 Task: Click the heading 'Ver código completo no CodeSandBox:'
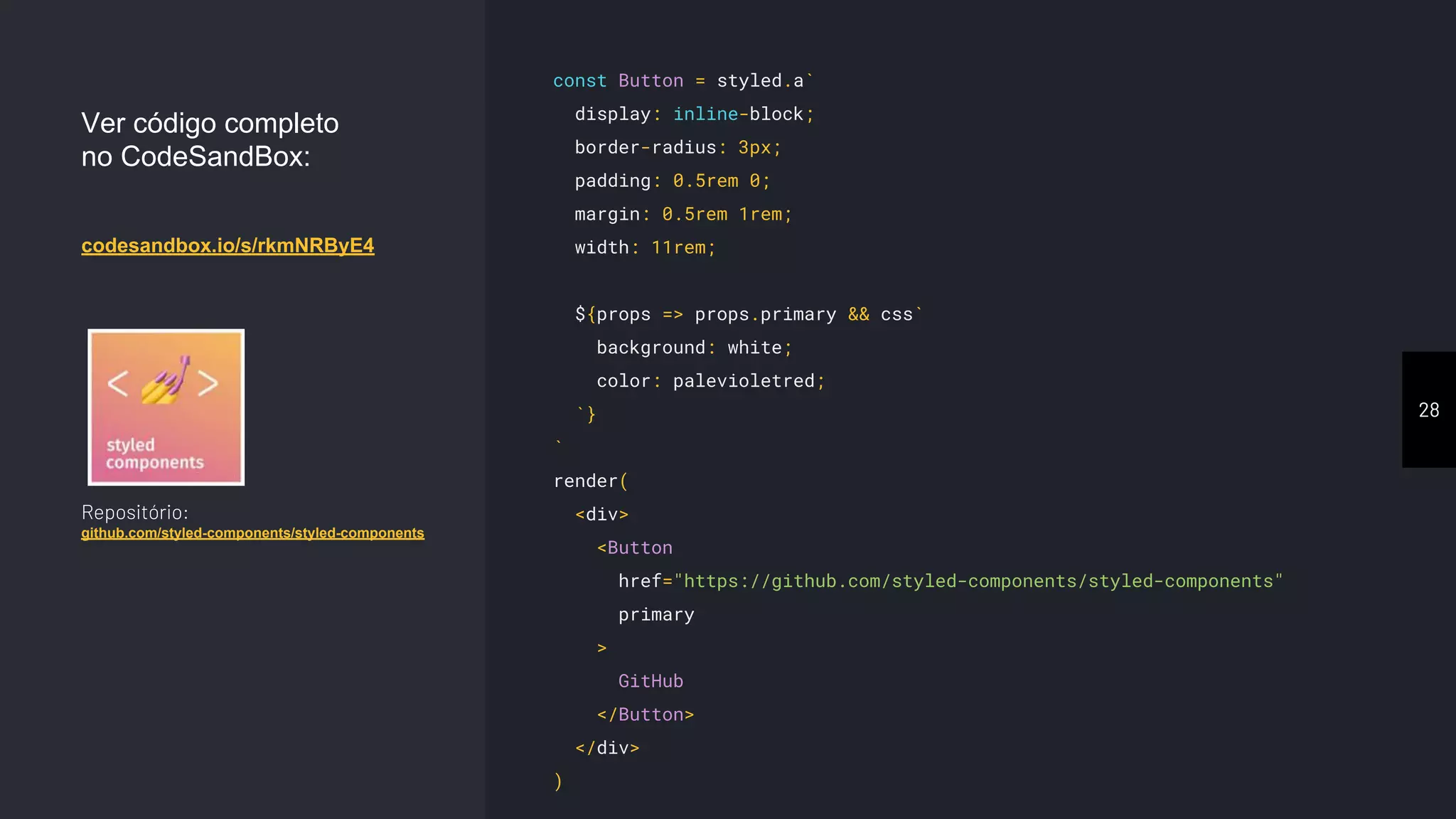210,139
